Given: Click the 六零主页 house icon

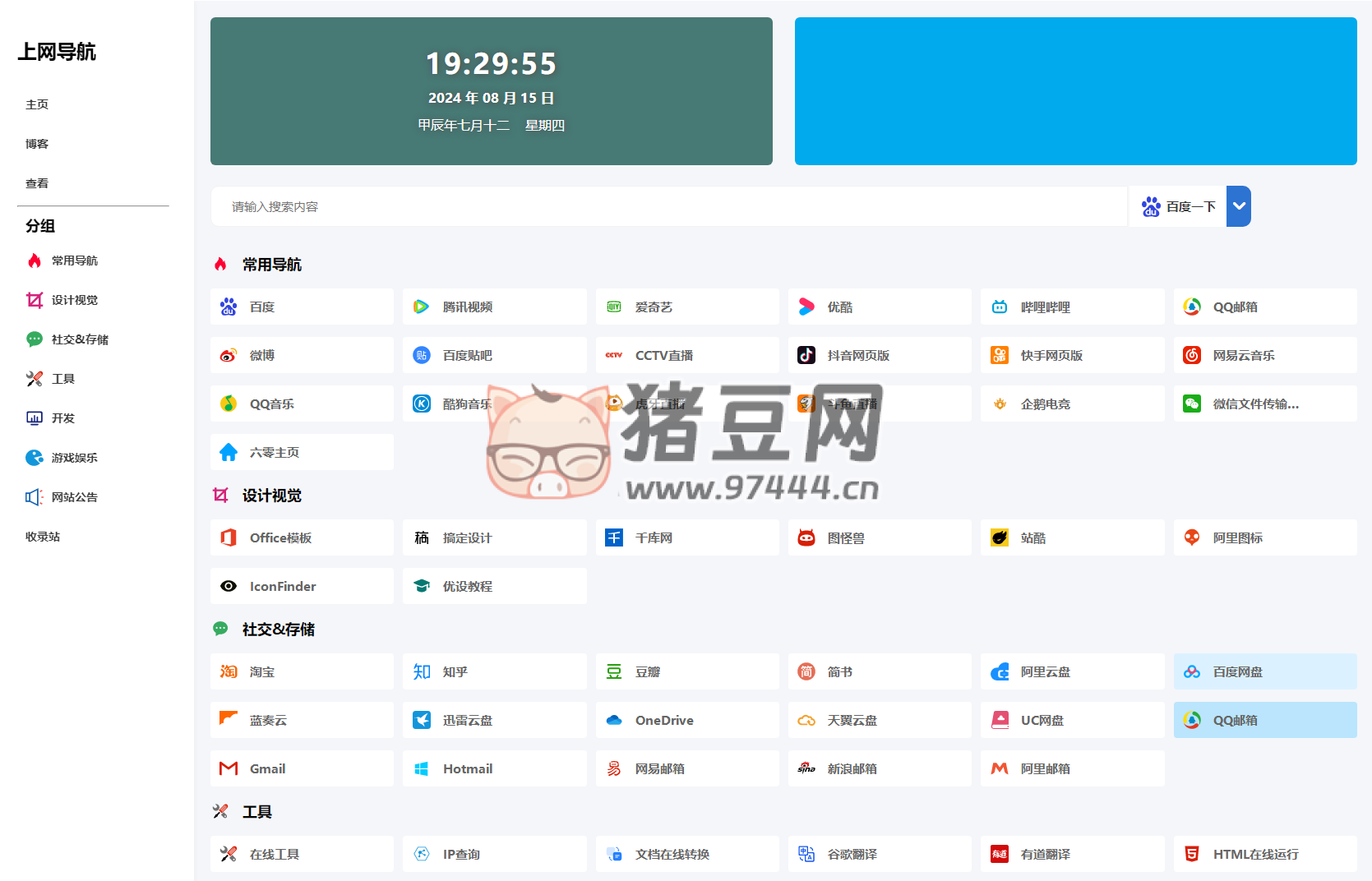Looking at the screenshot, I should [x=229, y=452].
